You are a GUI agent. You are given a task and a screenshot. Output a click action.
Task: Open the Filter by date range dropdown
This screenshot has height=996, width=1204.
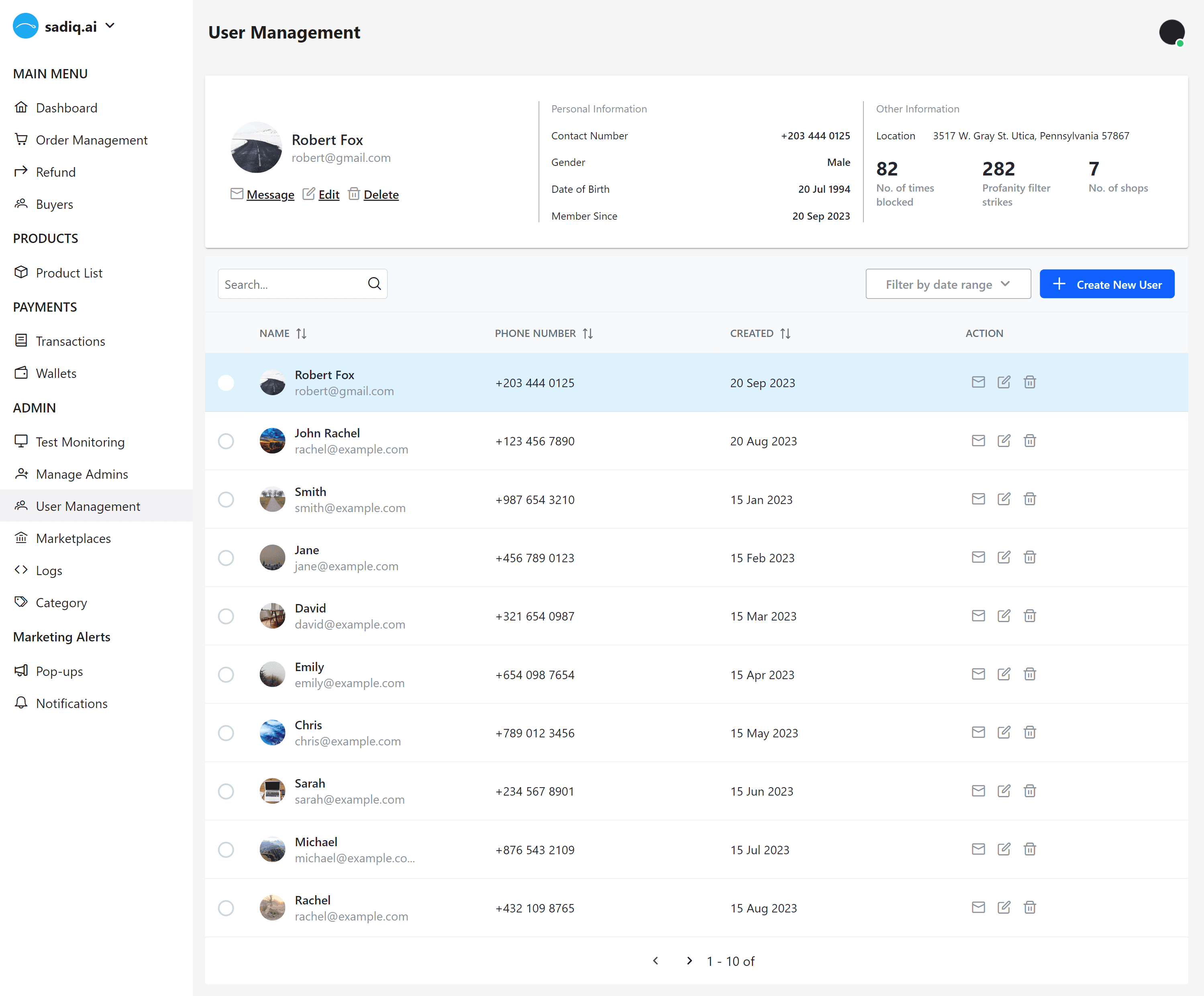pos(948,284)
